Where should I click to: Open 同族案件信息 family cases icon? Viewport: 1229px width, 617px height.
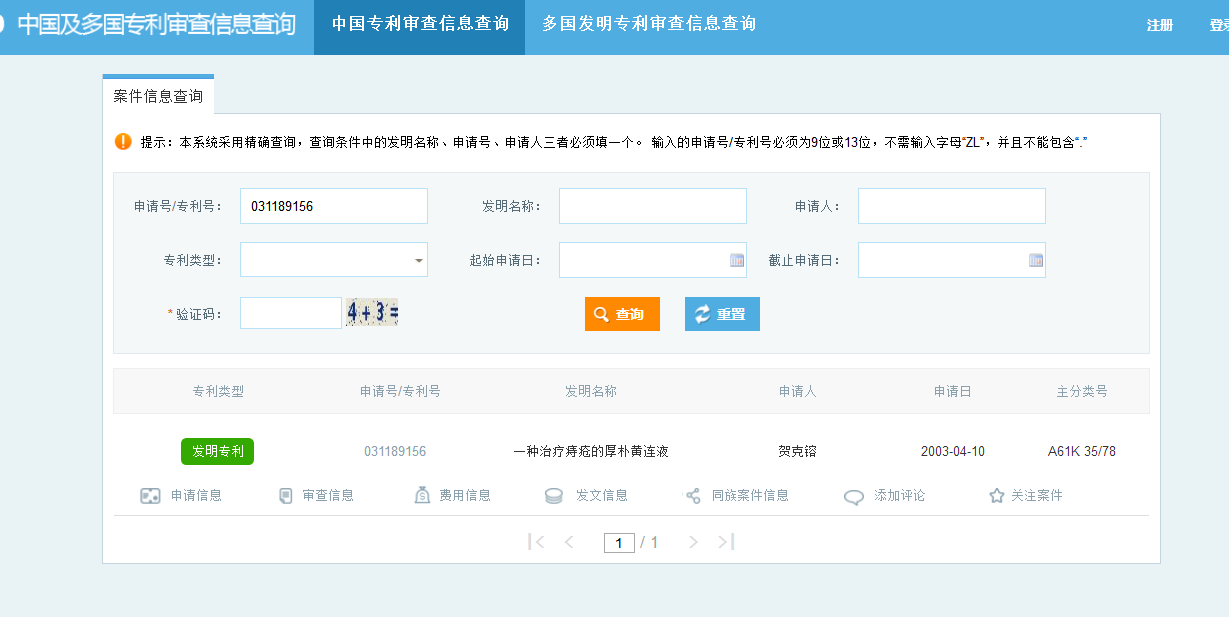click(x=692, y=496)
